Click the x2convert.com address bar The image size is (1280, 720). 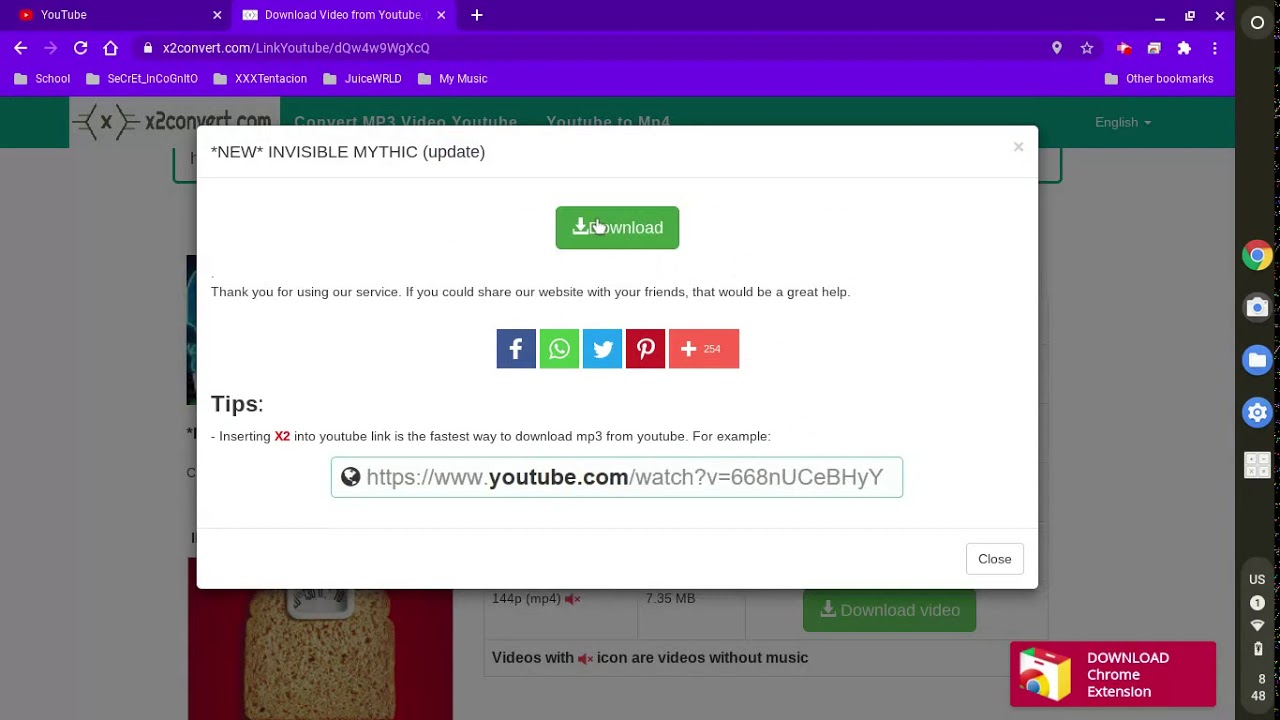click(x=590, y=48)
